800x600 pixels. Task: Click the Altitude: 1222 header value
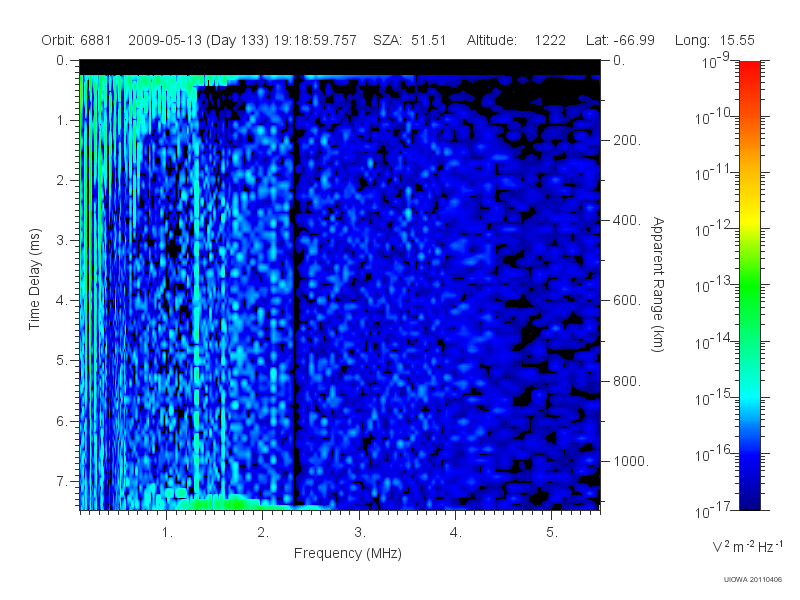pyautogui.click(x=516, y=40)
